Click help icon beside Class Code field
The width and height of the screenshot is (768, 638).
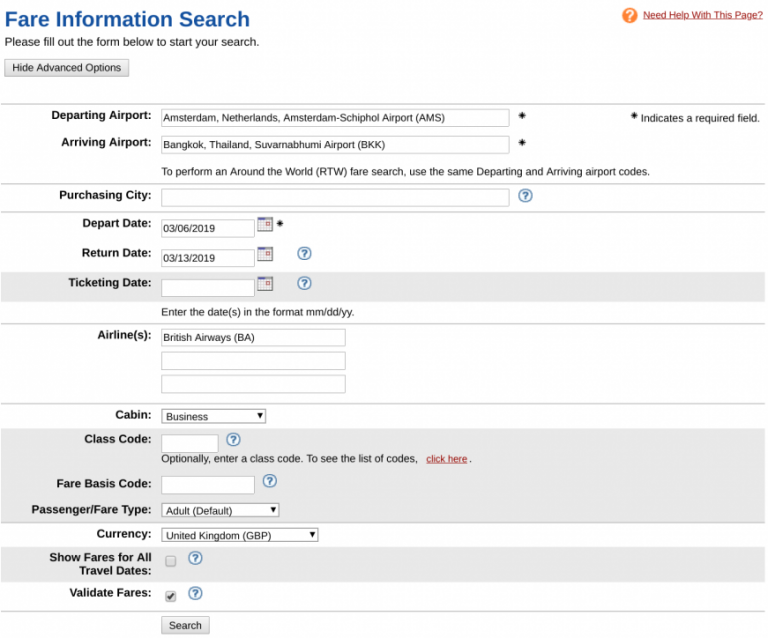(233, 439)
